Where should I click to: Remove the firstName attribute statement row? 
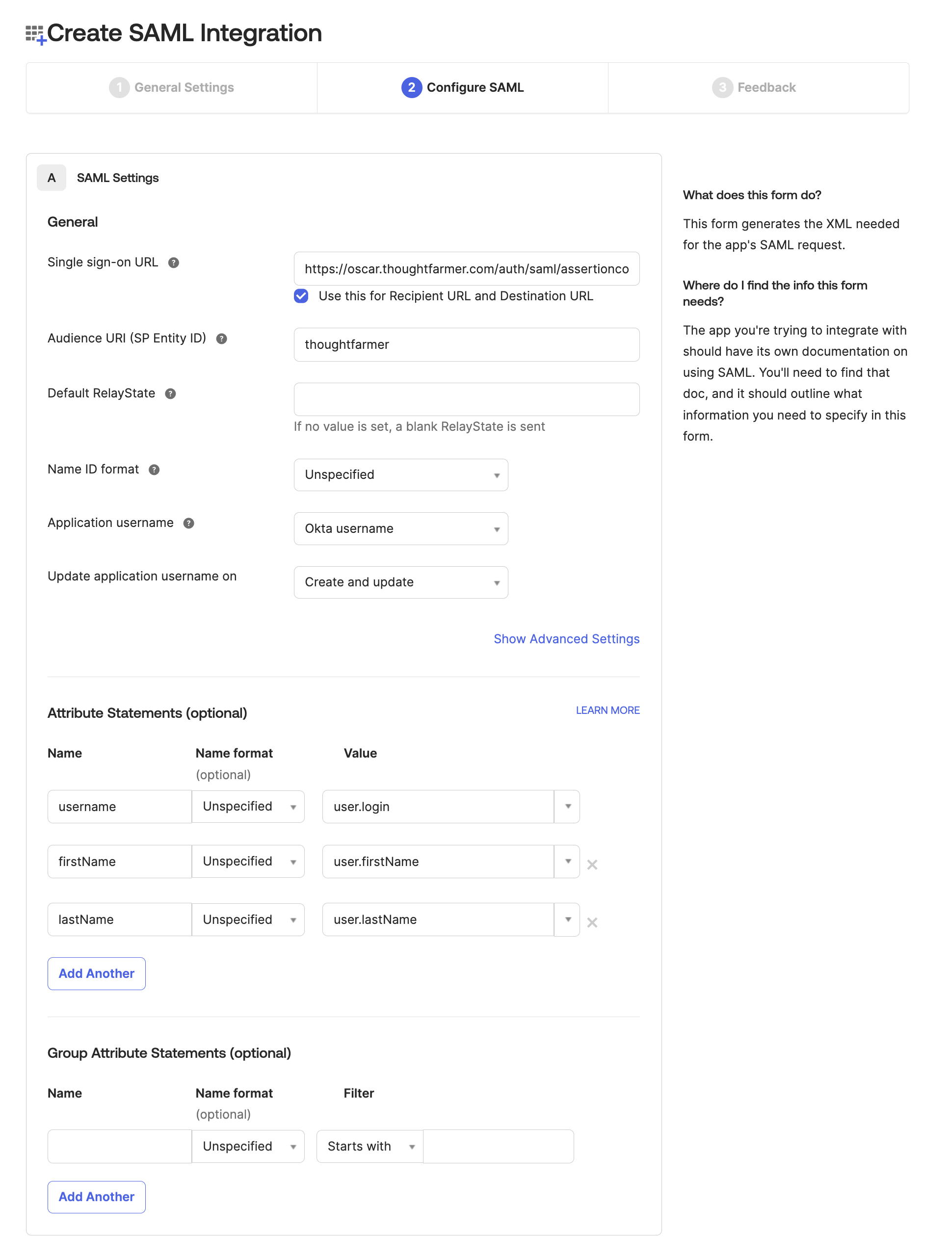tap(592, 864)
